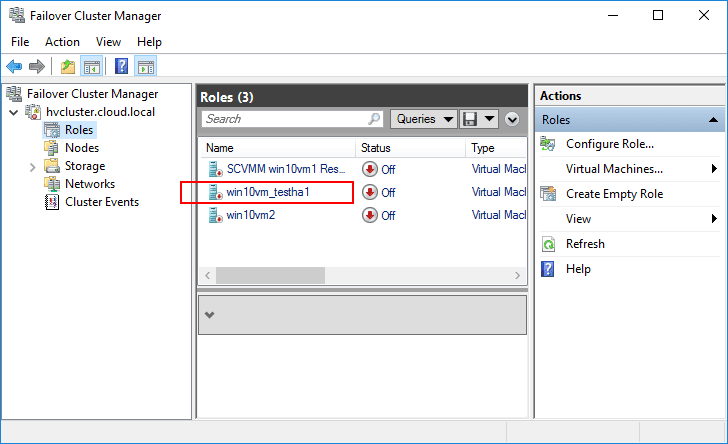This screenshot has height=444, width=728.
Task: Click the scroll right arrow in Roles list
Action: coord(517,275)
